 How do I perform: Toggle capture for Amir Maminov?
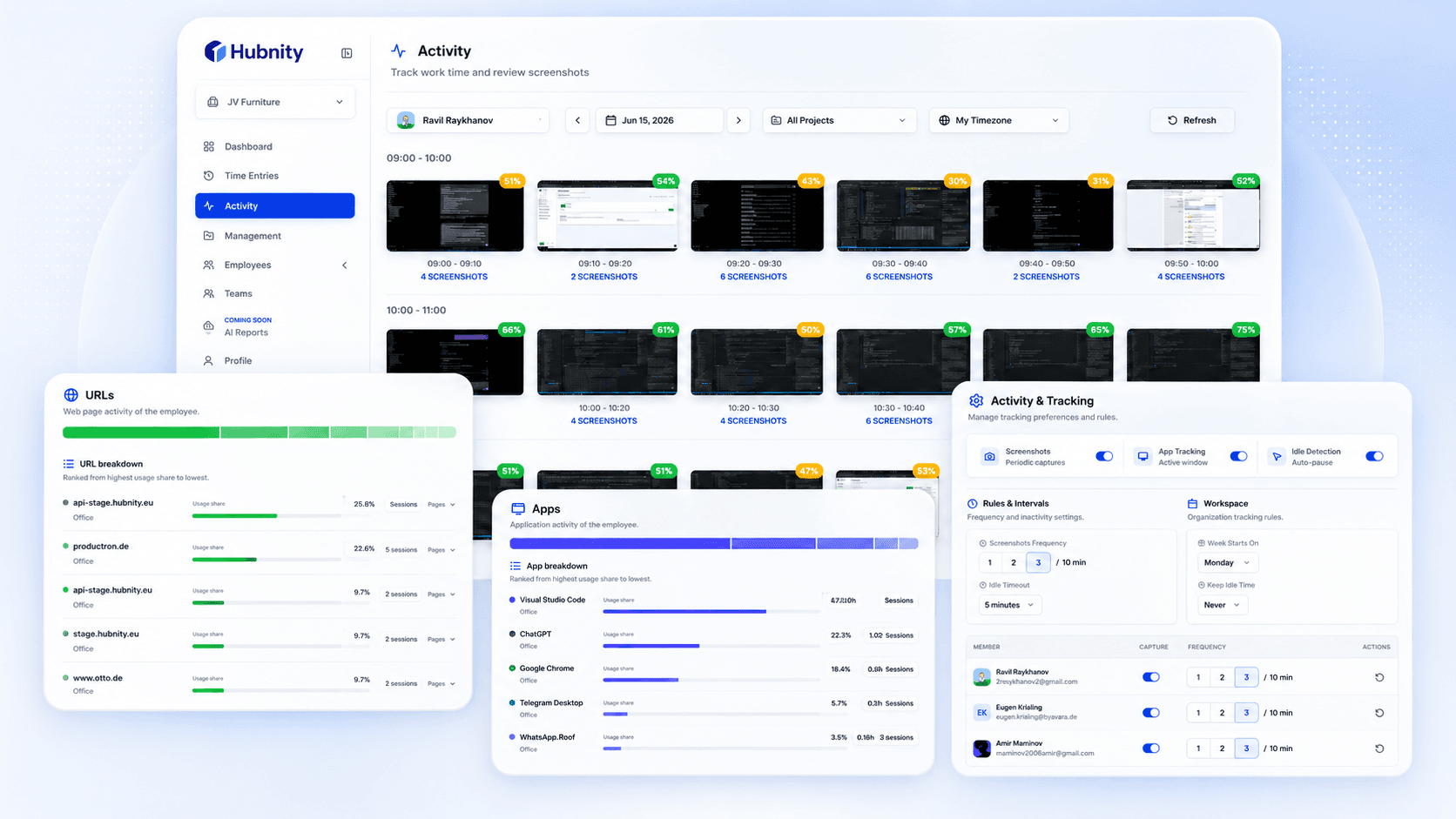[x=1151, y=749]
